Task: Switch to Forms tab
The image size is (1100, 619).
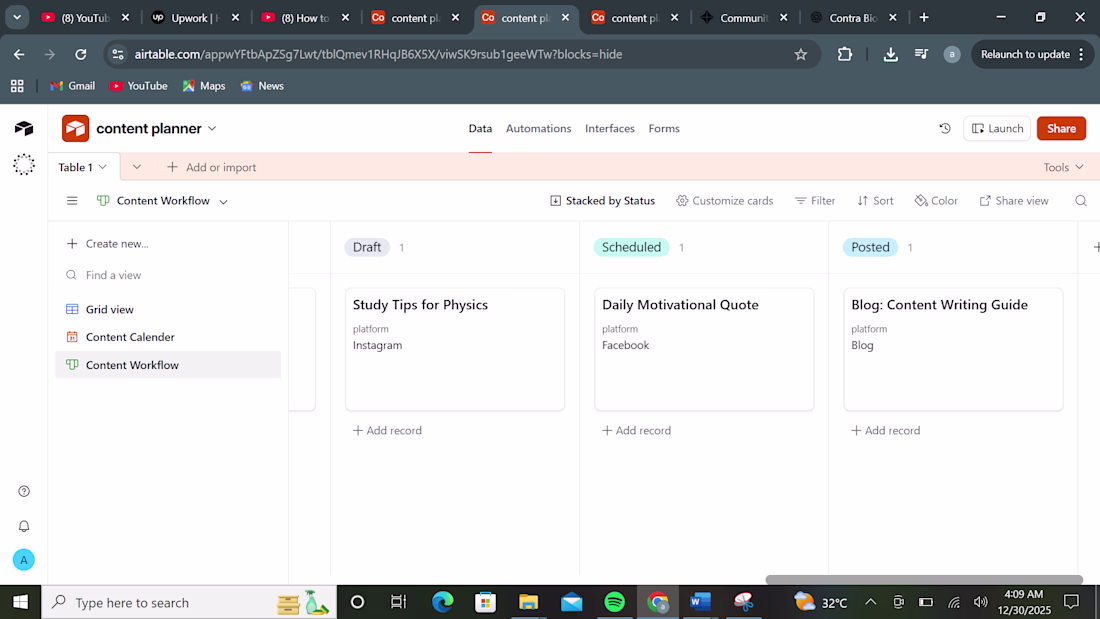Action: pyautogui.click(x=664, y=128)
